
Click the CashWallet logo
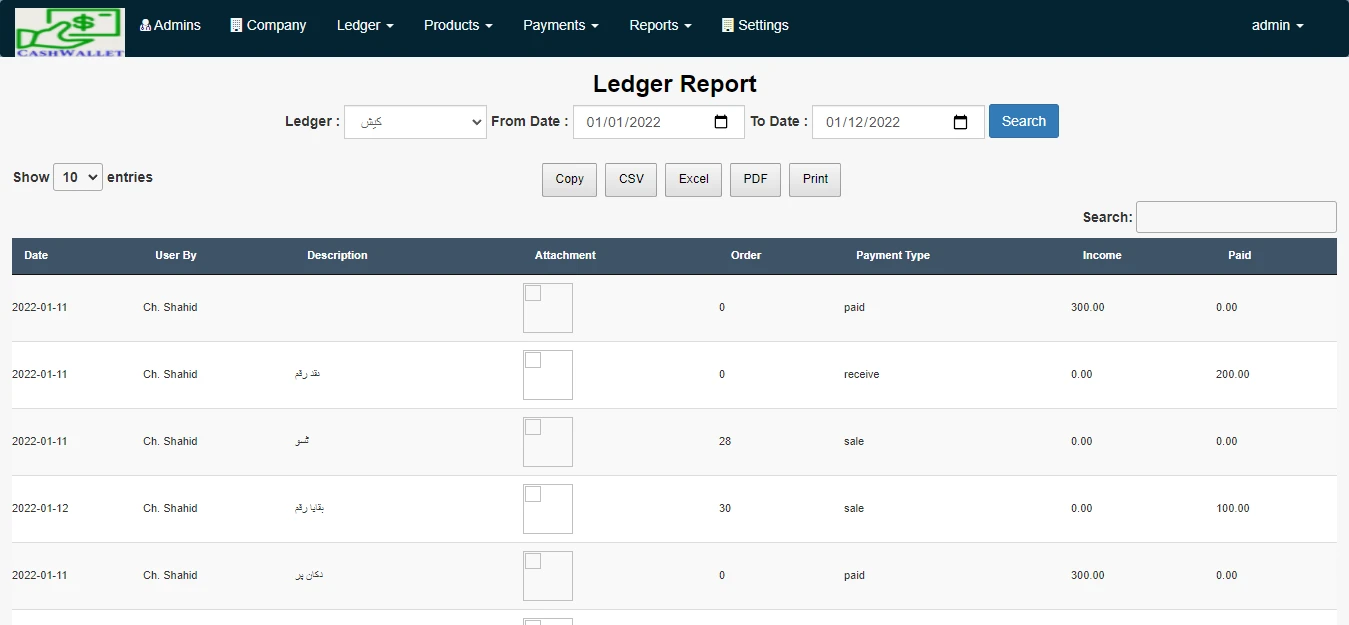(70, 32)
